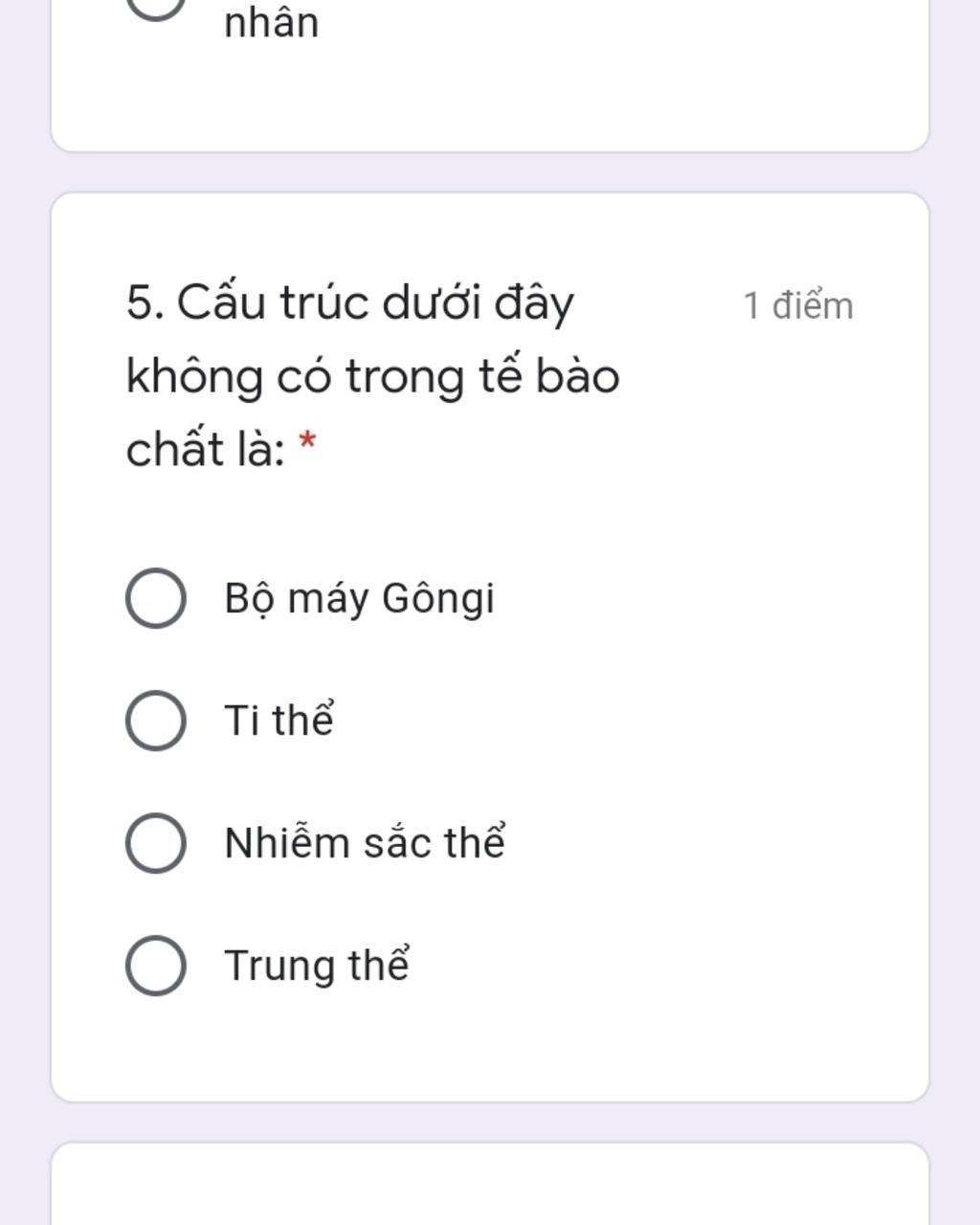Click the "1 điểm" points label
Image resolution: width=980 pixels, height=1225 pixels.
click(798, 306)
